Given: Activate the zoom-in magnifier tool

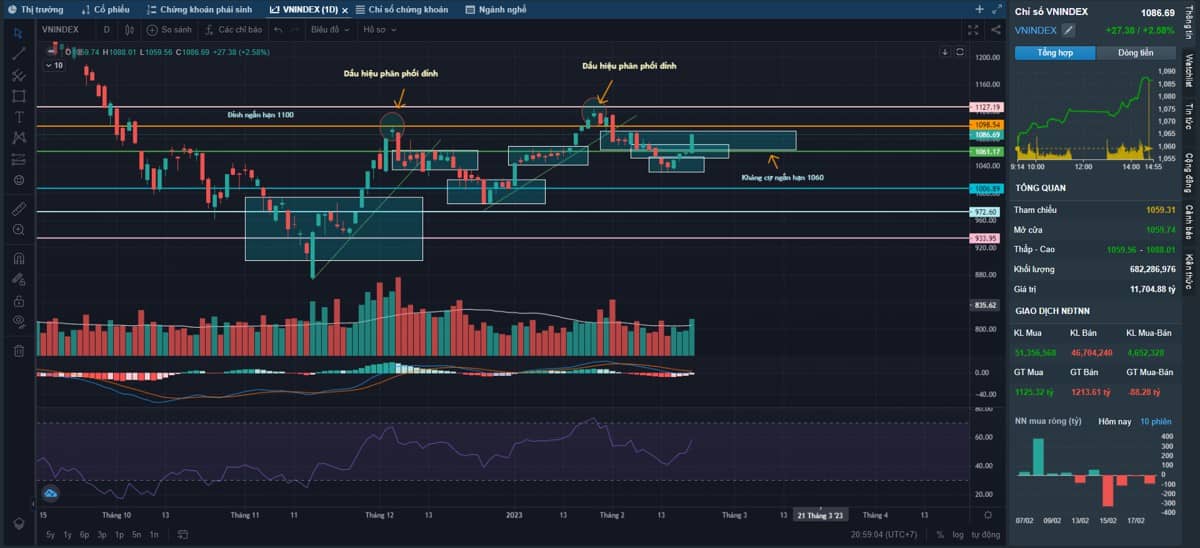Looking at the screenshot, I should coord(18,230).
